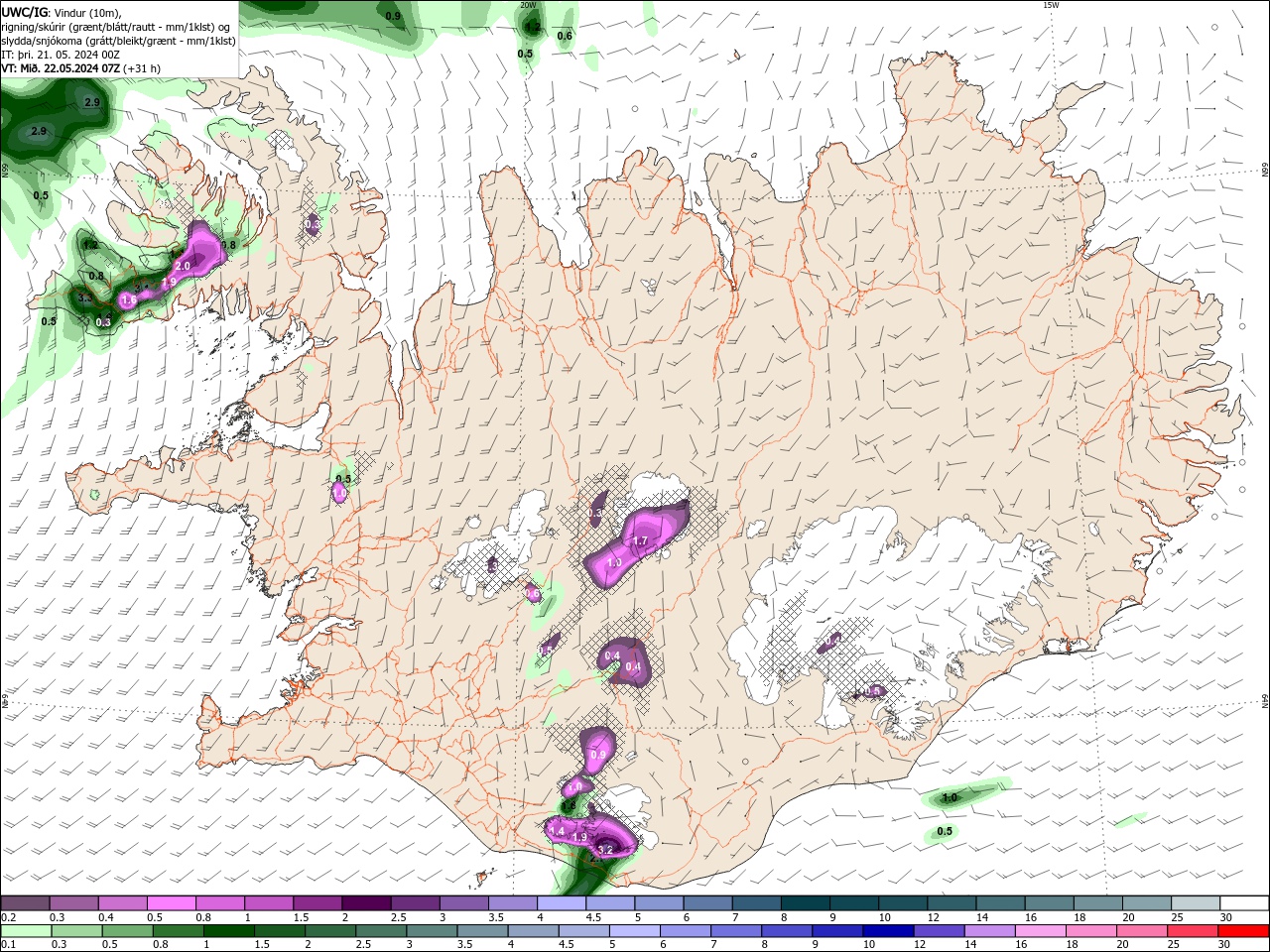Pick the violet rain swatch between 12 and 14
This screenshot has height=952, width=1270.
pos(937,931)
